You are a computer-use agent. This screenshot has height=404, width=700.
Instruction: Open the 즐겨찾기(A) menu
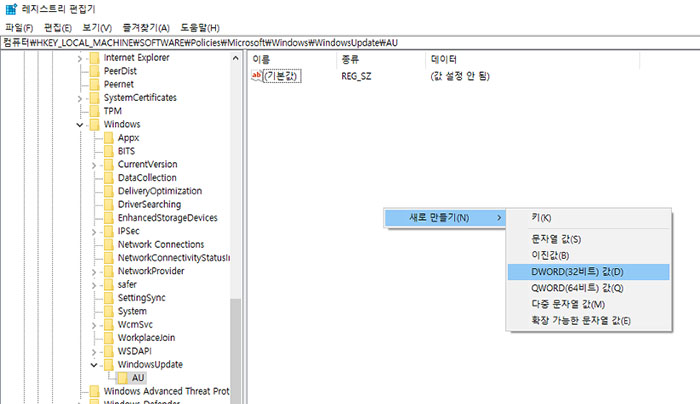148,27
